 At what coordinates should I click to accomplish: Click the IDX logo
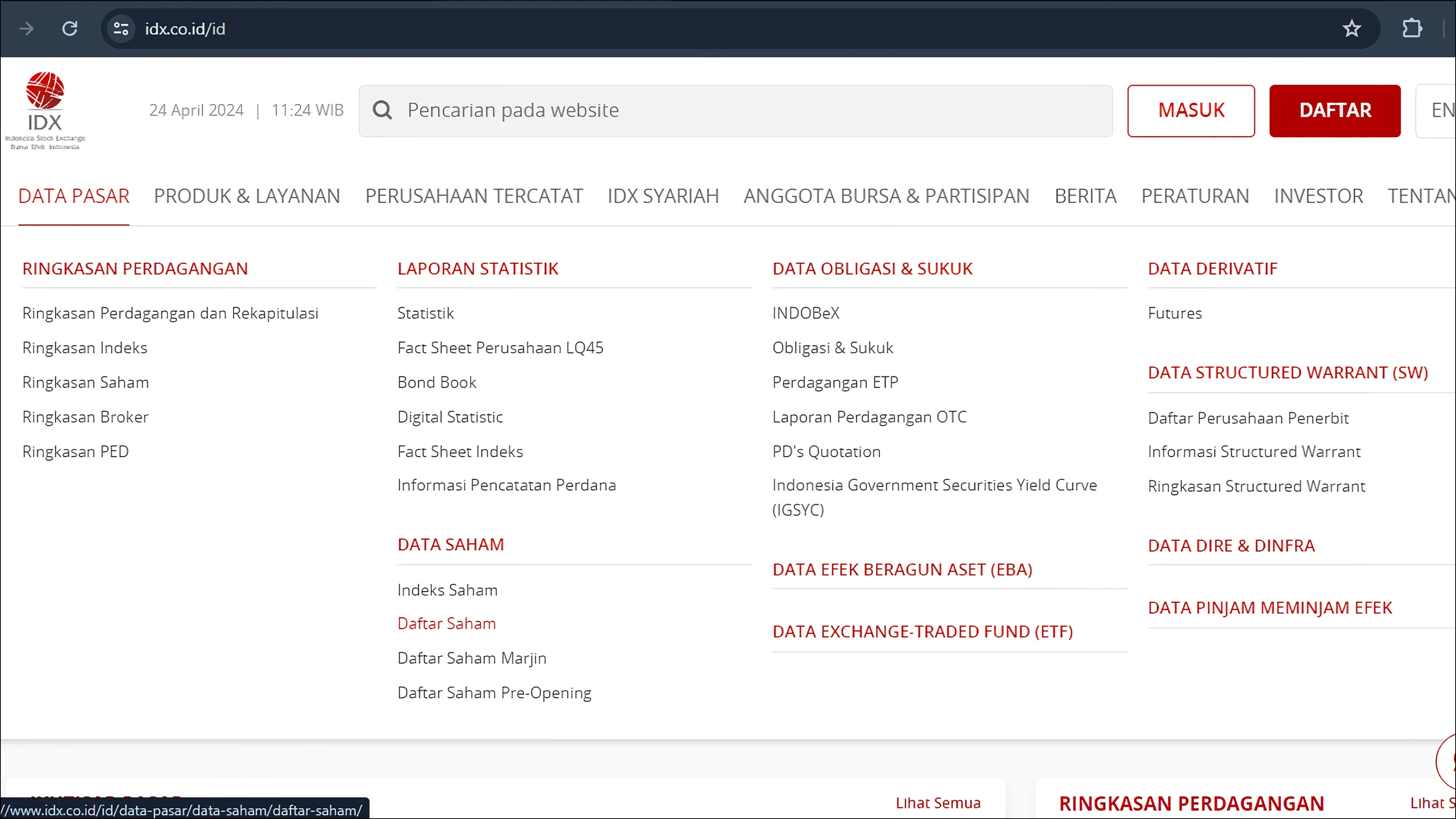(45, 110)
